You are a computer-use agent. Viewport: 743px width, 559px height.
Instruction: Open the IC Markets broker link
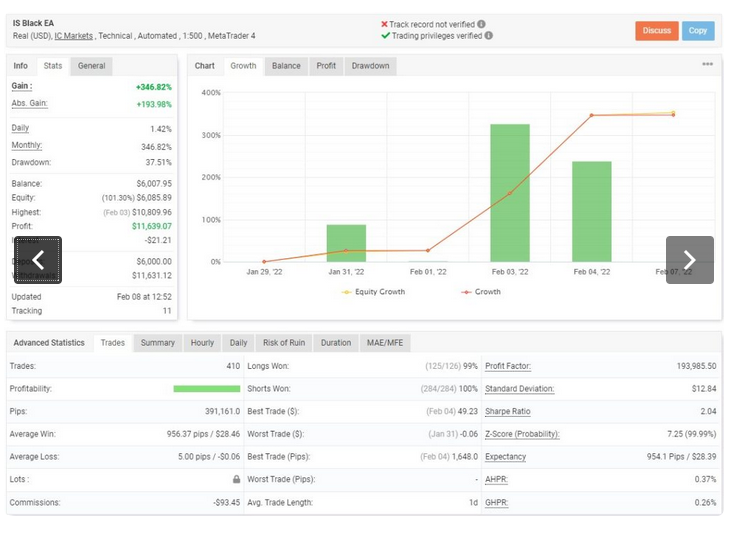[73, 36]
